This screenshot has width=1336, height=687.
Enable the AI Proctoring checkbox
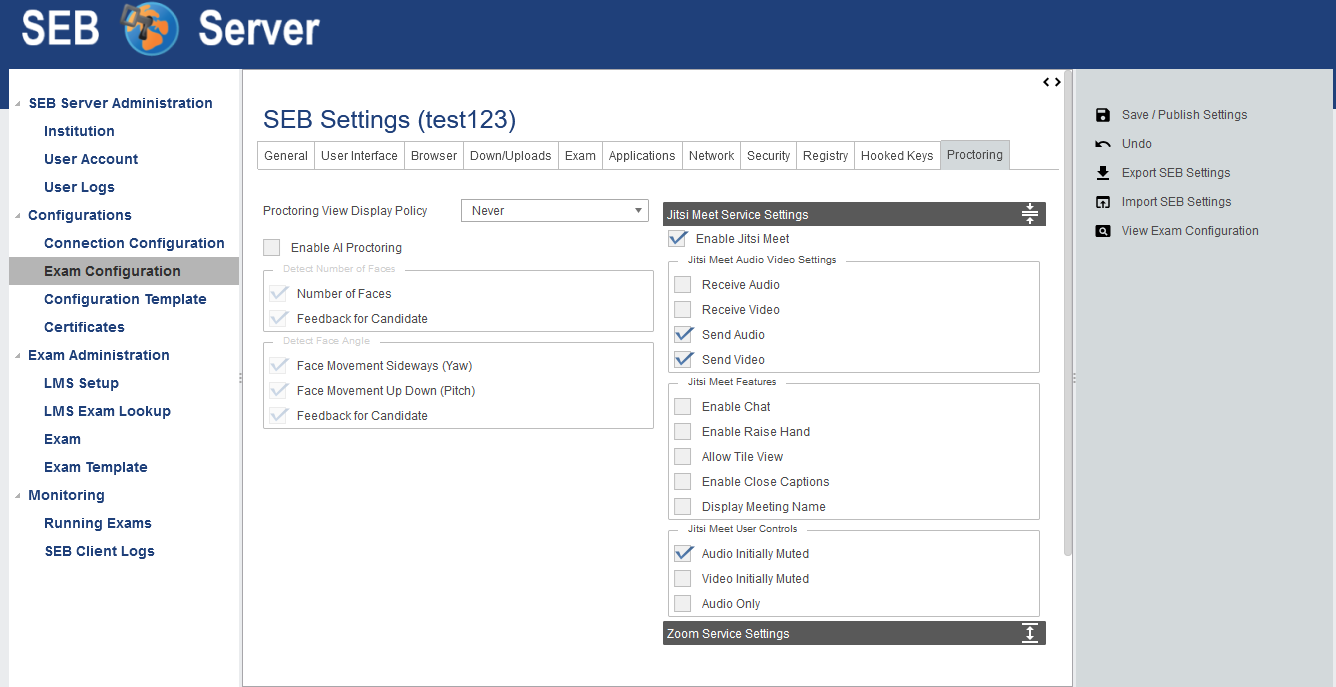(x=272, y=247)
